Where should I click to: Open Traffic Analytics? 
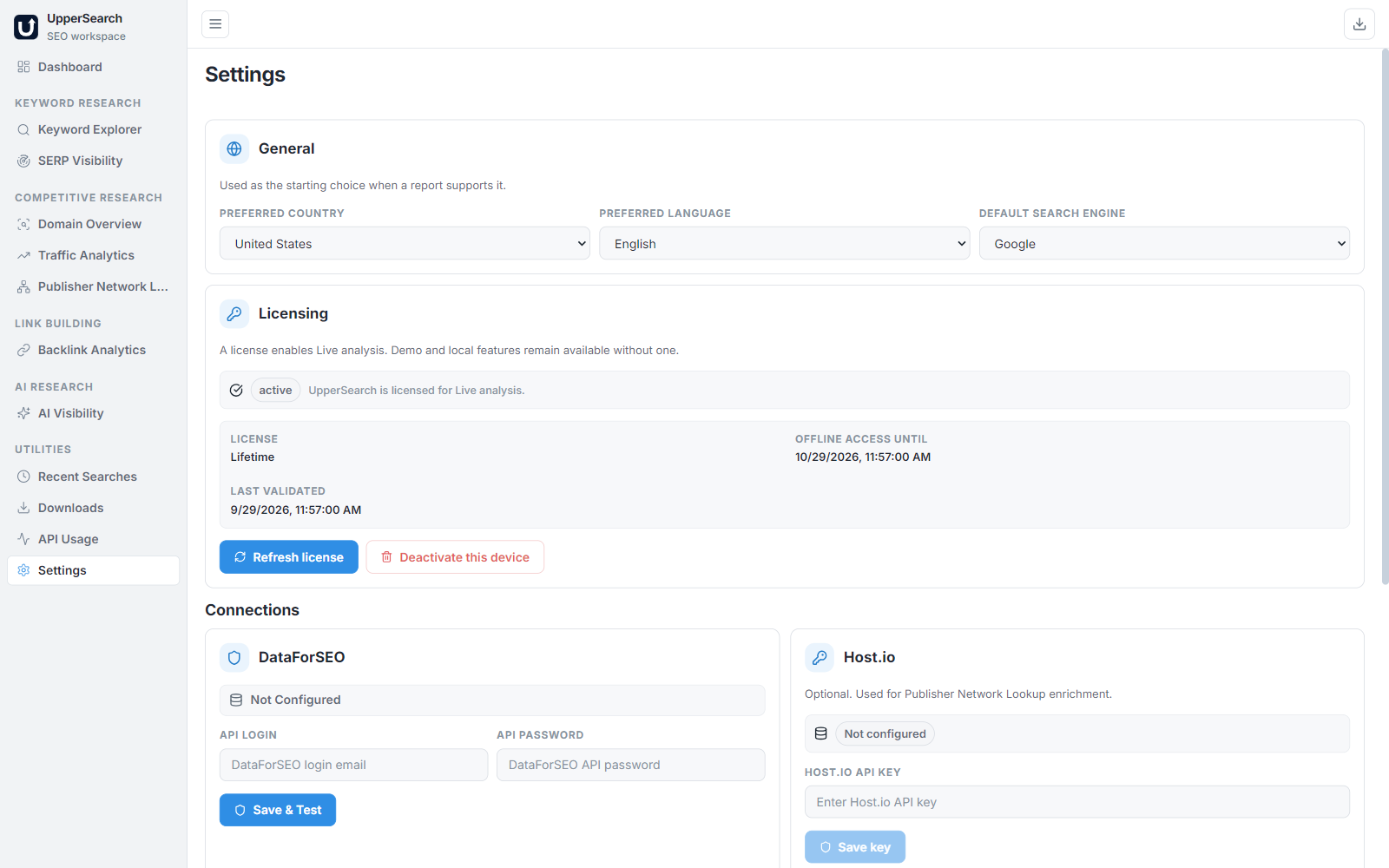pyautogui.click(x=93, y=255)
